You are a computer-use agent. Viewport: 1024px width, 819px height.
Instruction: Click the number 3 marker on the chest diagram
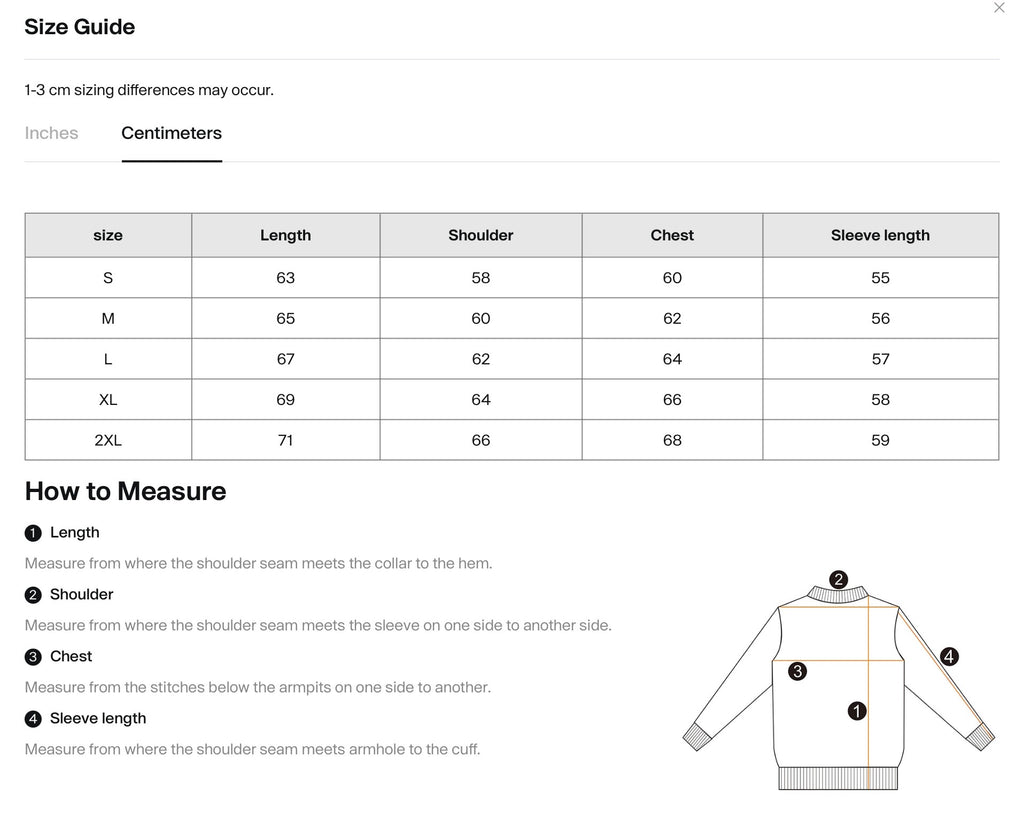(797, 672)
